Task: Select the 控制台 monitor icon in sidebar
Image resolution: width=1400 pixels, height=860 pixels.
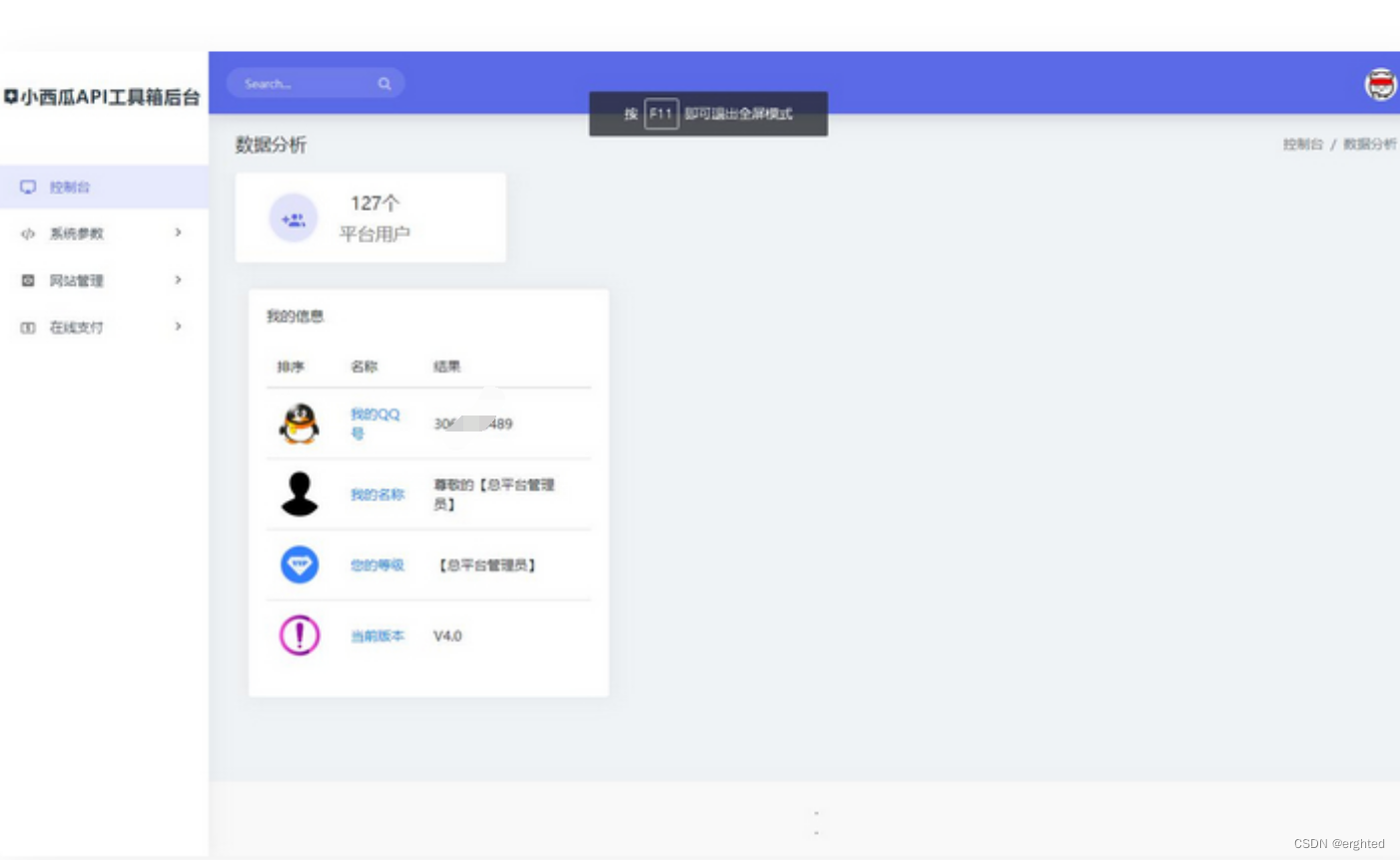Action: (x=27, y=187)
